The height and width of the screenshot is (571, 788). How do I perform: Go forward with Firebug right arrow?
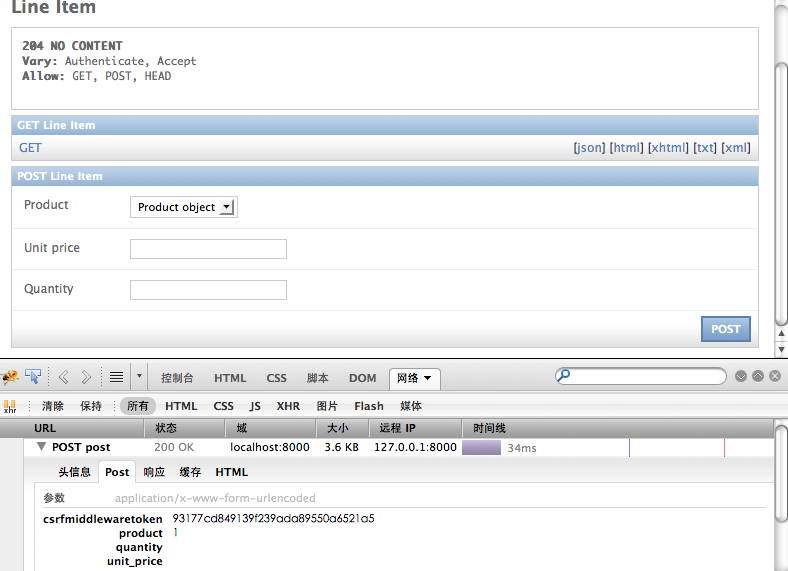pyautogui.click(x=86, y=377)
